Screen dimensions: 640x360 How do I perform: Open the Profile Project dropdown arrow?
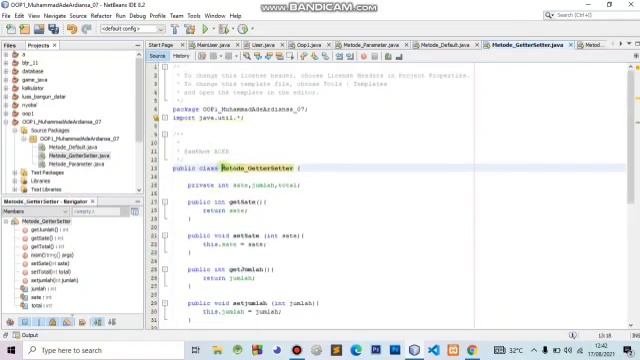(x=252, y=29)
